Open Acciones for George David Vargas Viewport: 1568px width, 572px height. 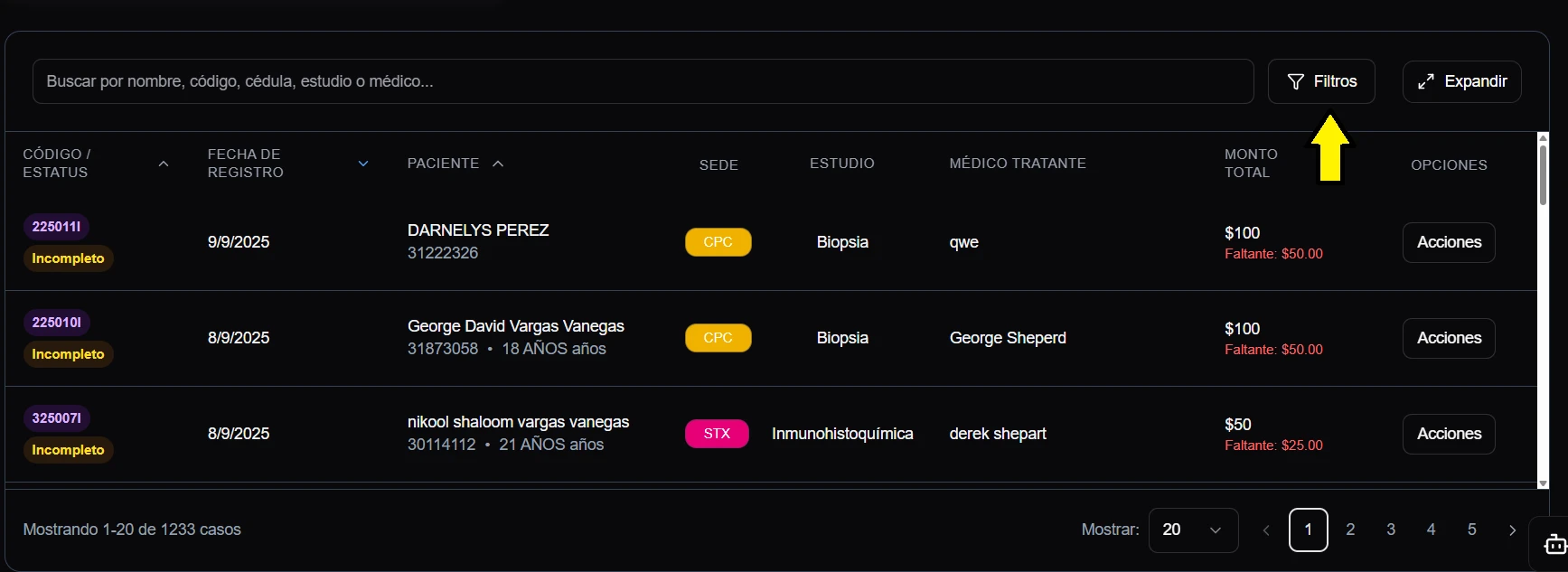pos(1448,338)
